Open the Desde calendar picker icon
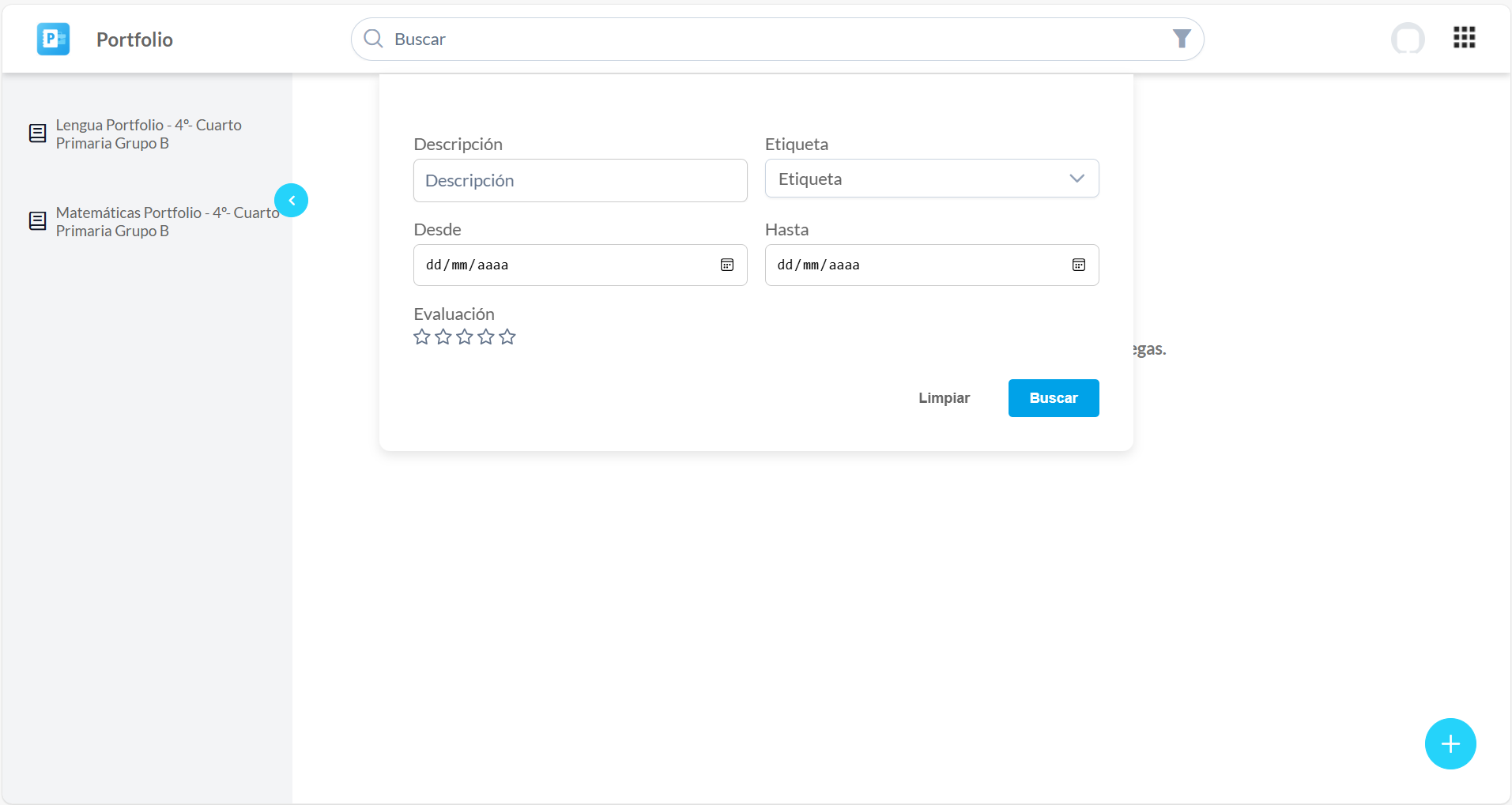The height and width of the screenshot is (805, 1512). coord(727,265)
